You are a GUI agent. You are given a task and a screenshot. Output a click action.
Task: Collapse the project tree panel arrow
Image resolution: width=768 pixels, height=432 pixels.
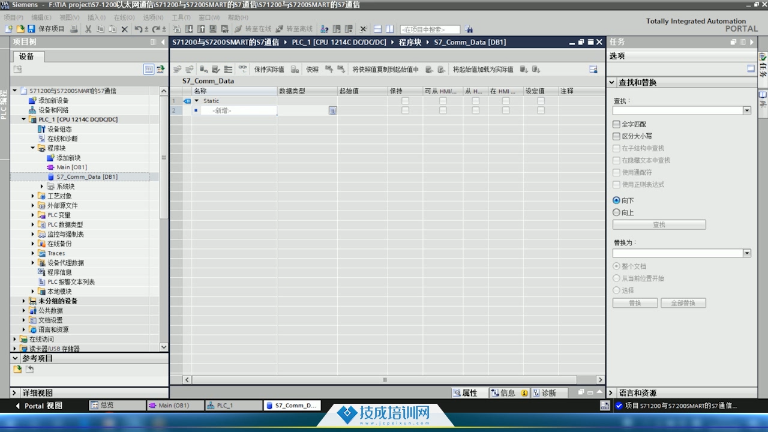pyautogui.click(x=163, y=42)
